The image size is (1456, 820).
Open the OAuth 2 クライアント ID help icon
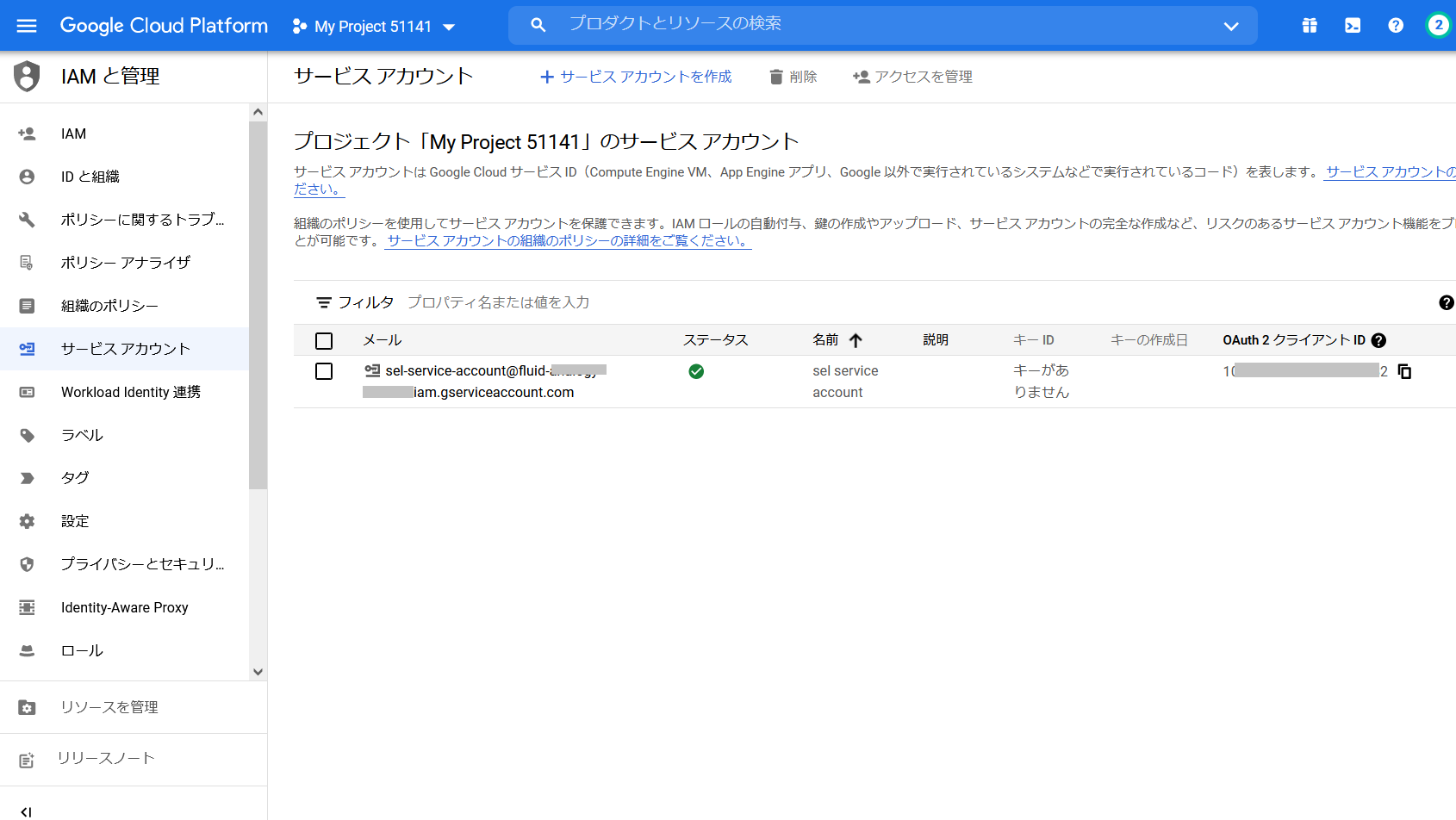pos(1378,340)
